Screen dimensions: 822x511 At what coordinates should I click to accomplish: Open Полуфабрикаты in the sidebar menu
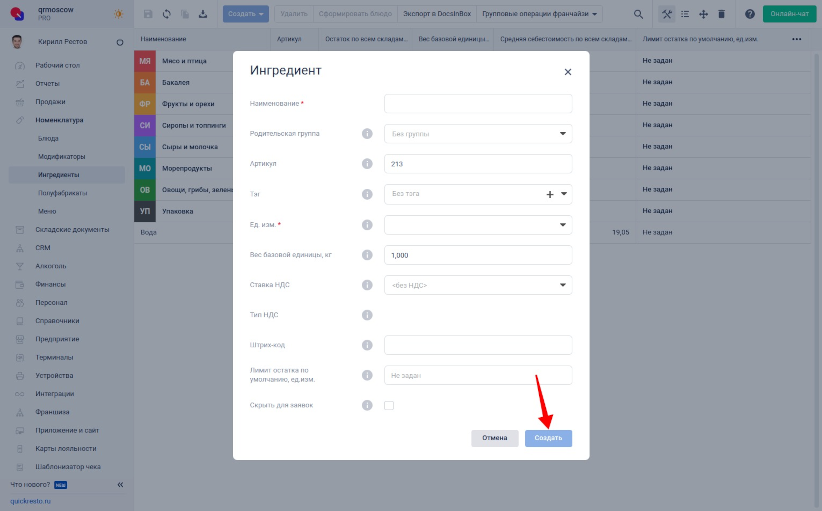pos(62,193)
